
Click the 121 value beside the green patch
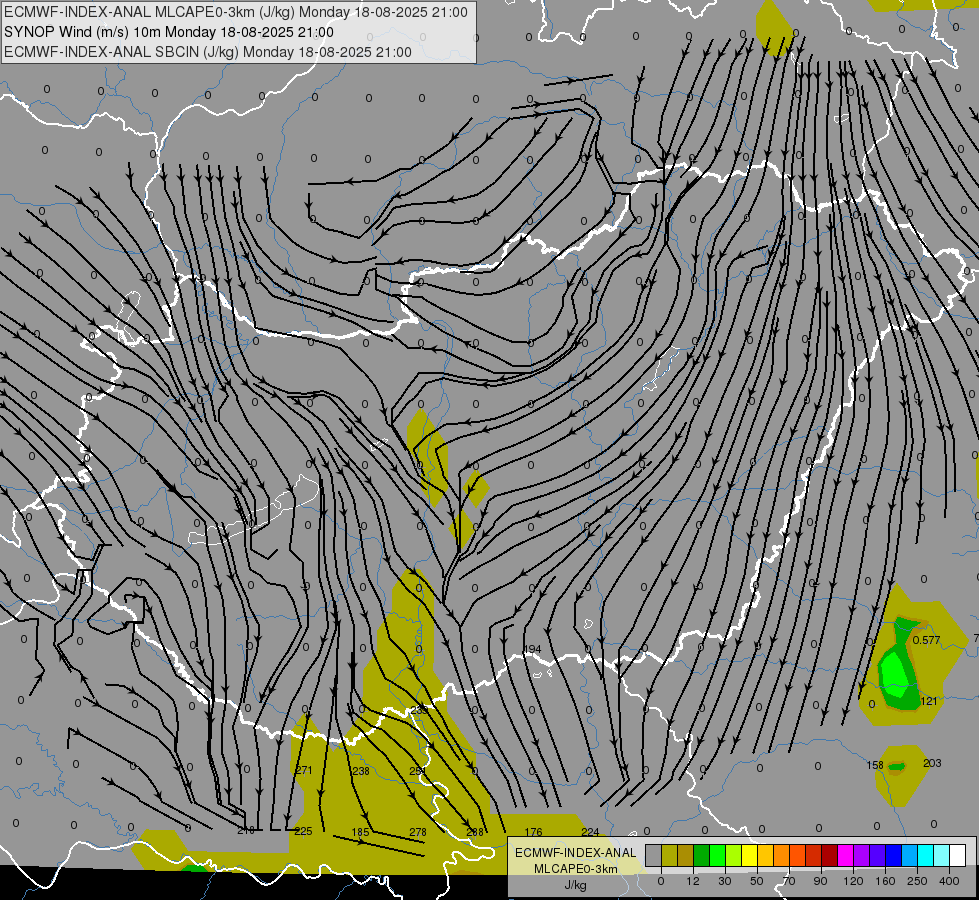coord(929,701)
